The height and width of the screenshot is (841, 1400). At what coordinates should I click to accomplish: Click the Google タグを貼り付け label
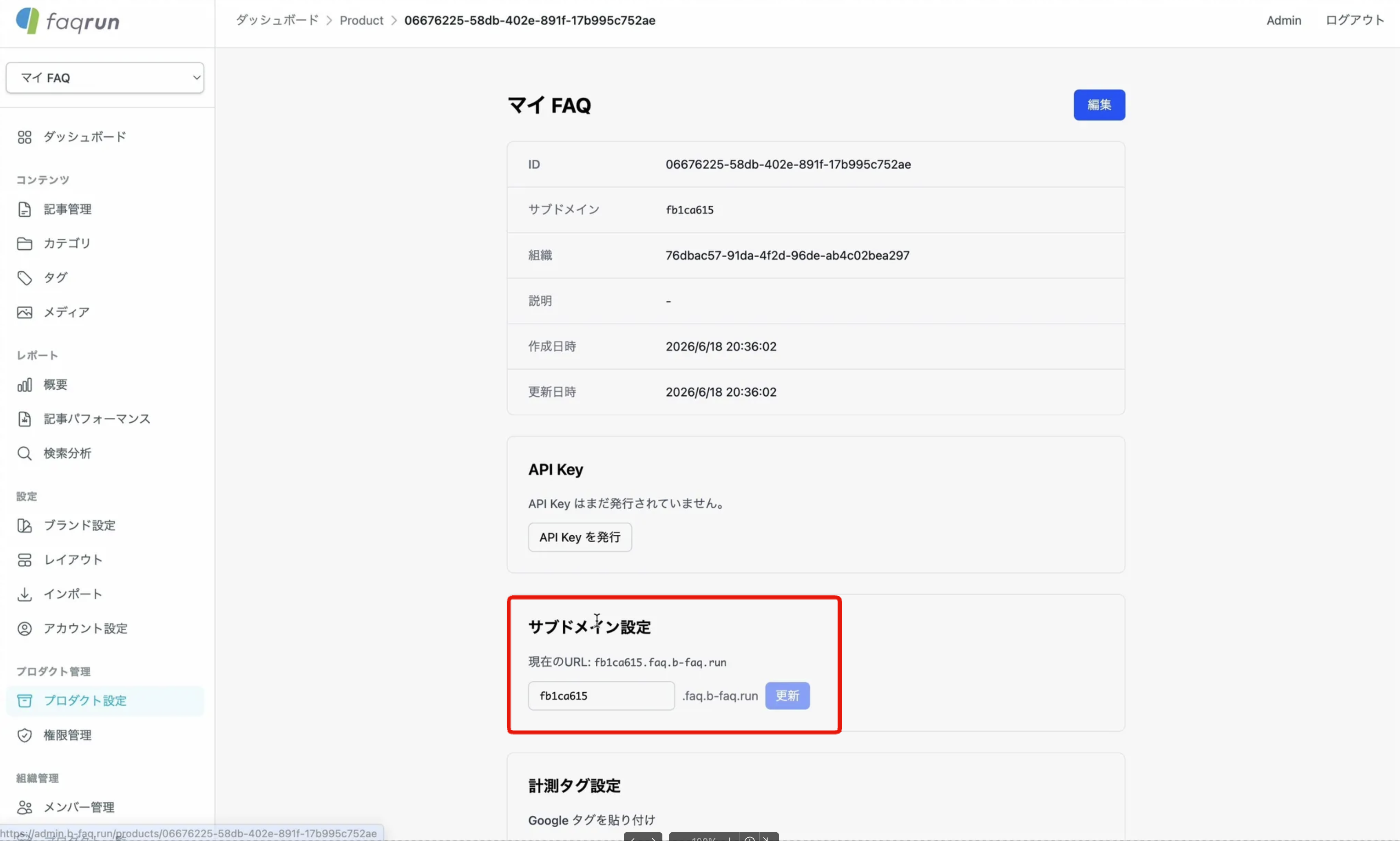592,820
